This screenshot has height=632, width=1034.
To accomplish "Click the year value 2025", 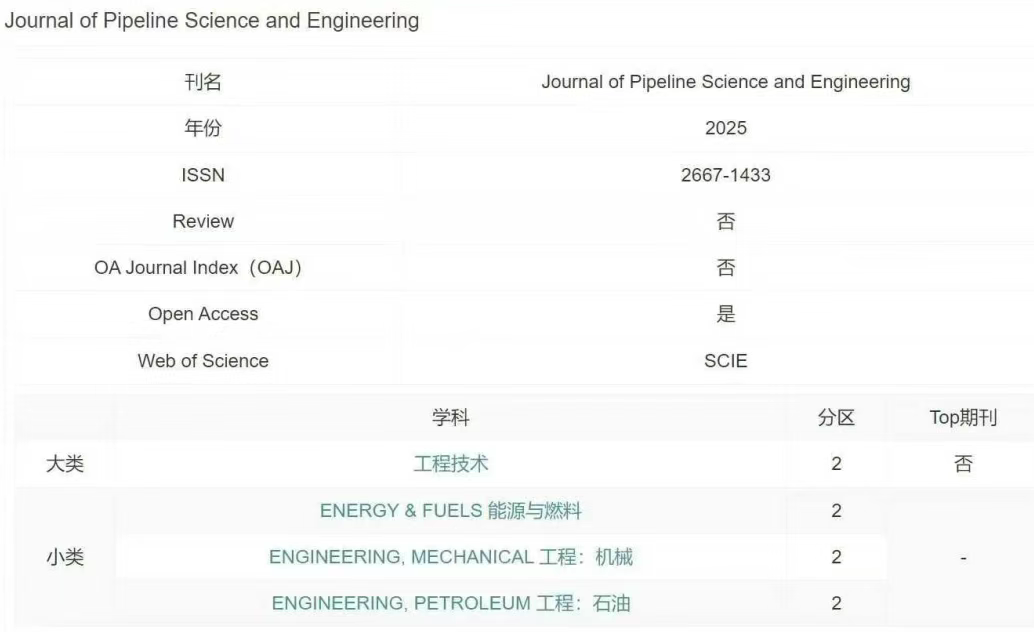I will click(x=725, y=128).
